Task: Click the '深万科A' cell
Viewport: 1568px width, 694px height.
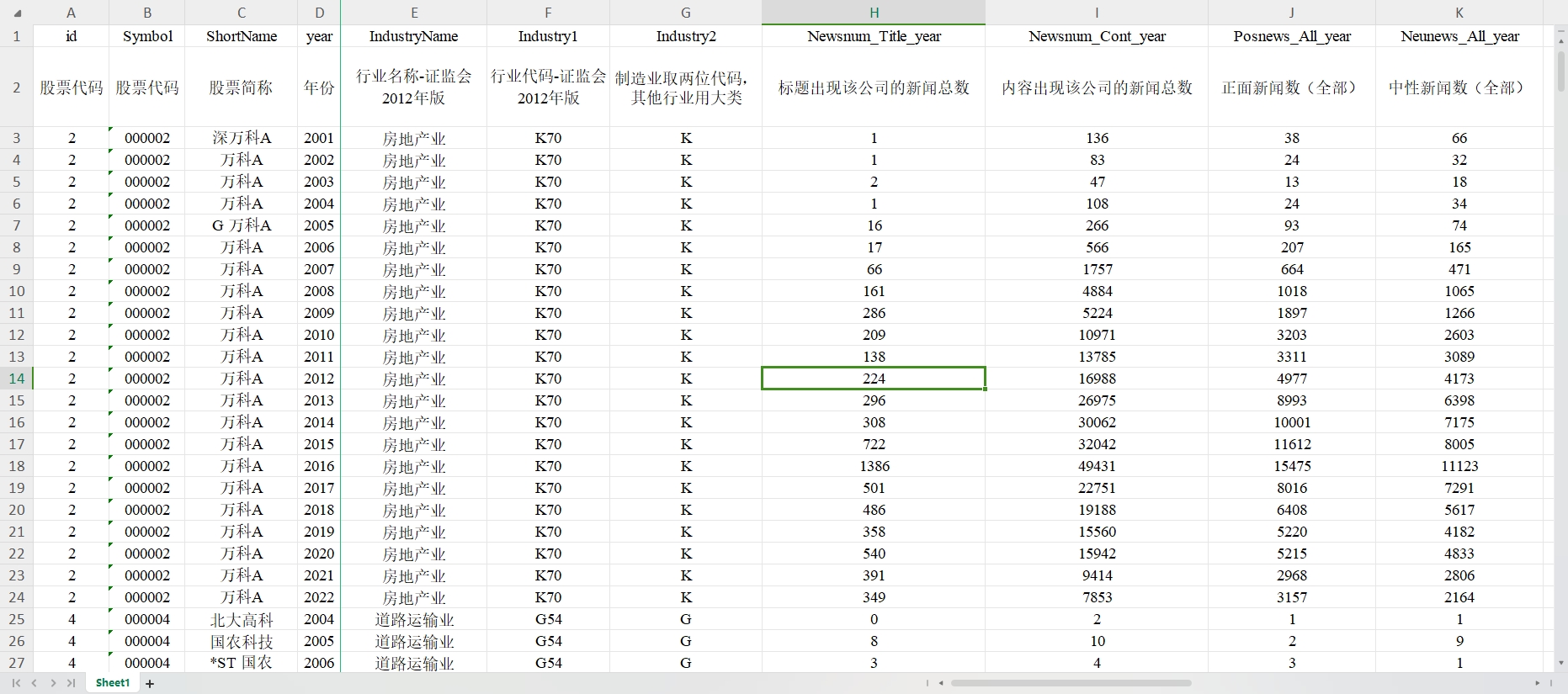Action: (242, 138)
